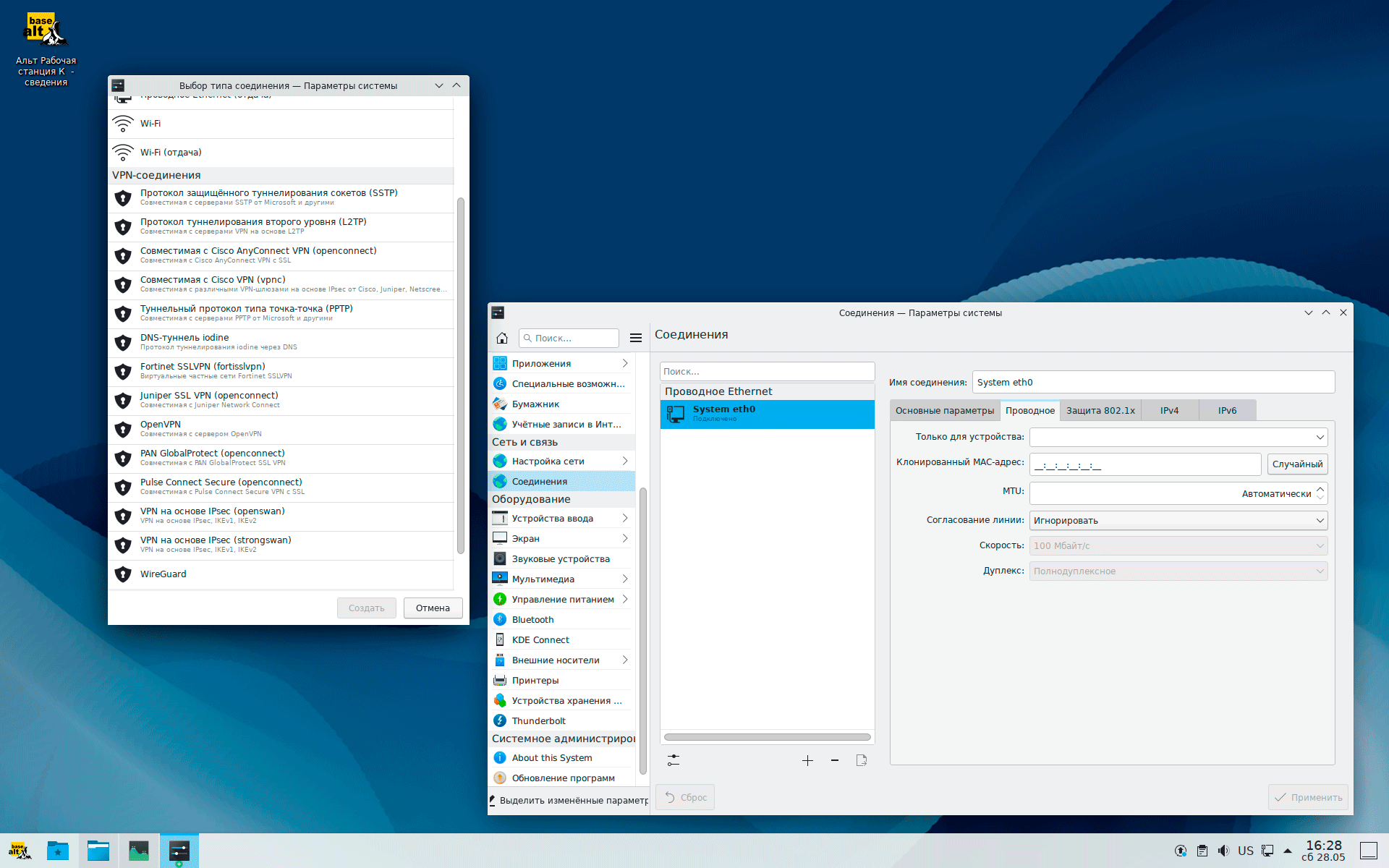Click the volume icon in system tray

1223,851
